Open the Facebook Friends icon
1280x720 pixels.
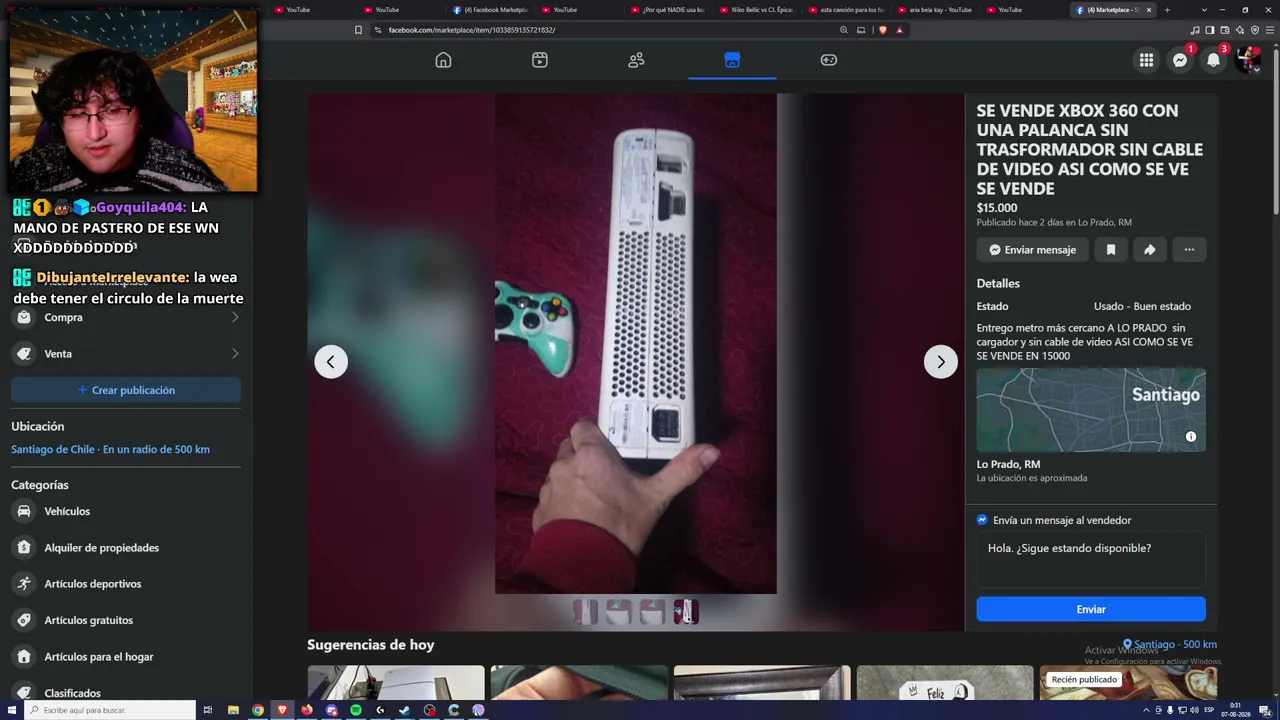(x=636, y=60)
